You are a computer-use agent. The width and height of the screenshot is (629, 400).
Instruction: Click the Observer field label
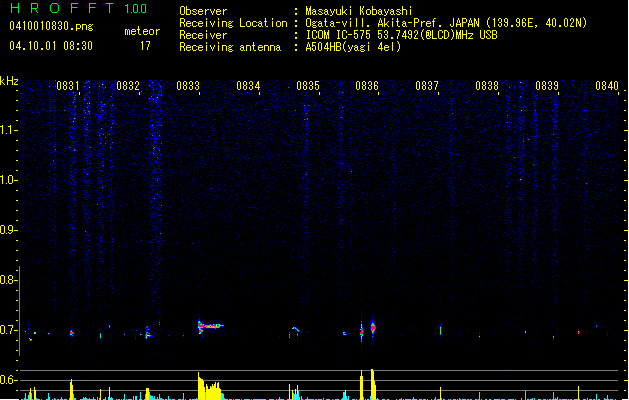203,11
